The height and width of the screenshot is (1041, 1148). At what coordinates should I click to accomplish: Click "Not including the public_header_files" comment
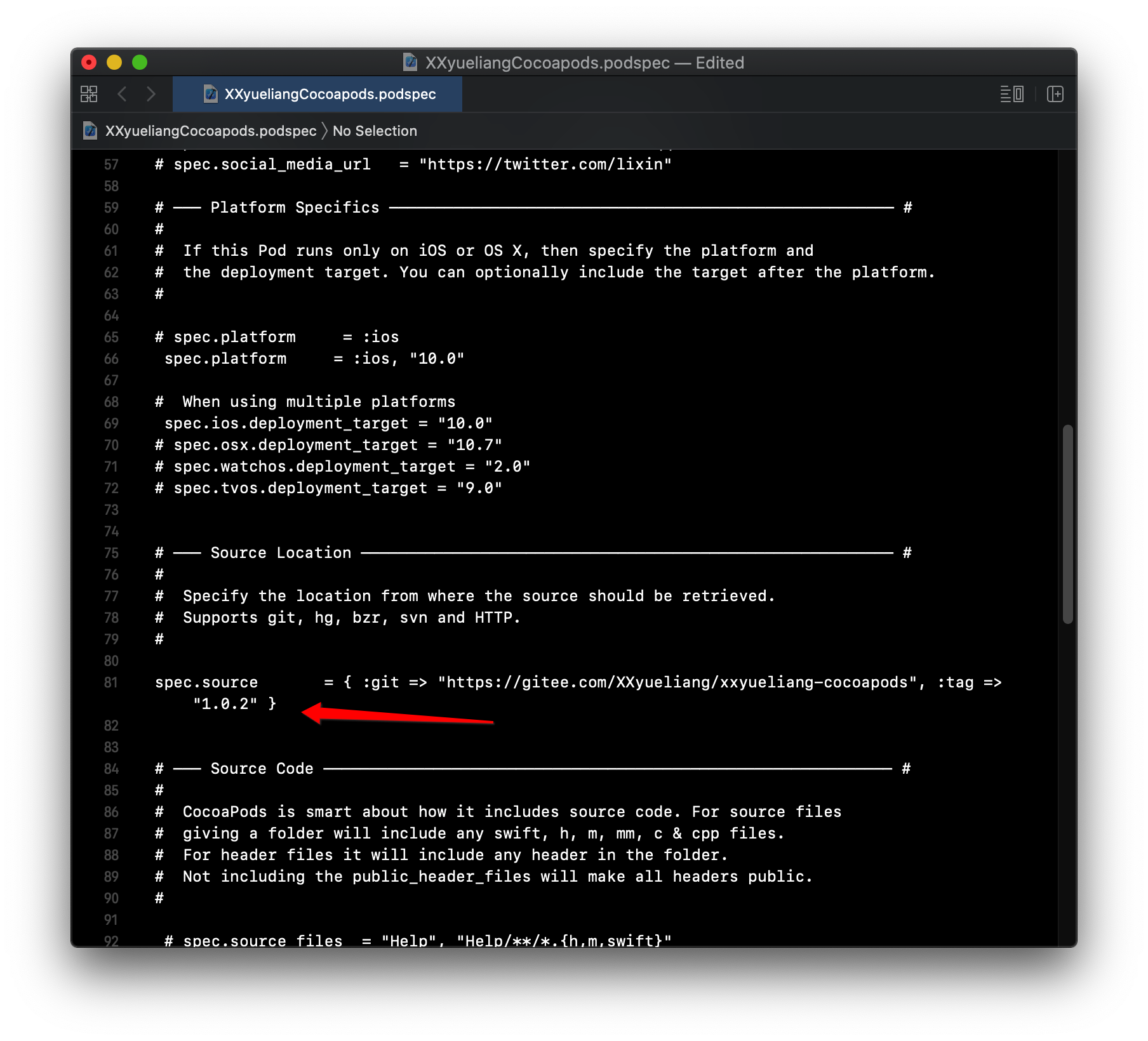484,877
